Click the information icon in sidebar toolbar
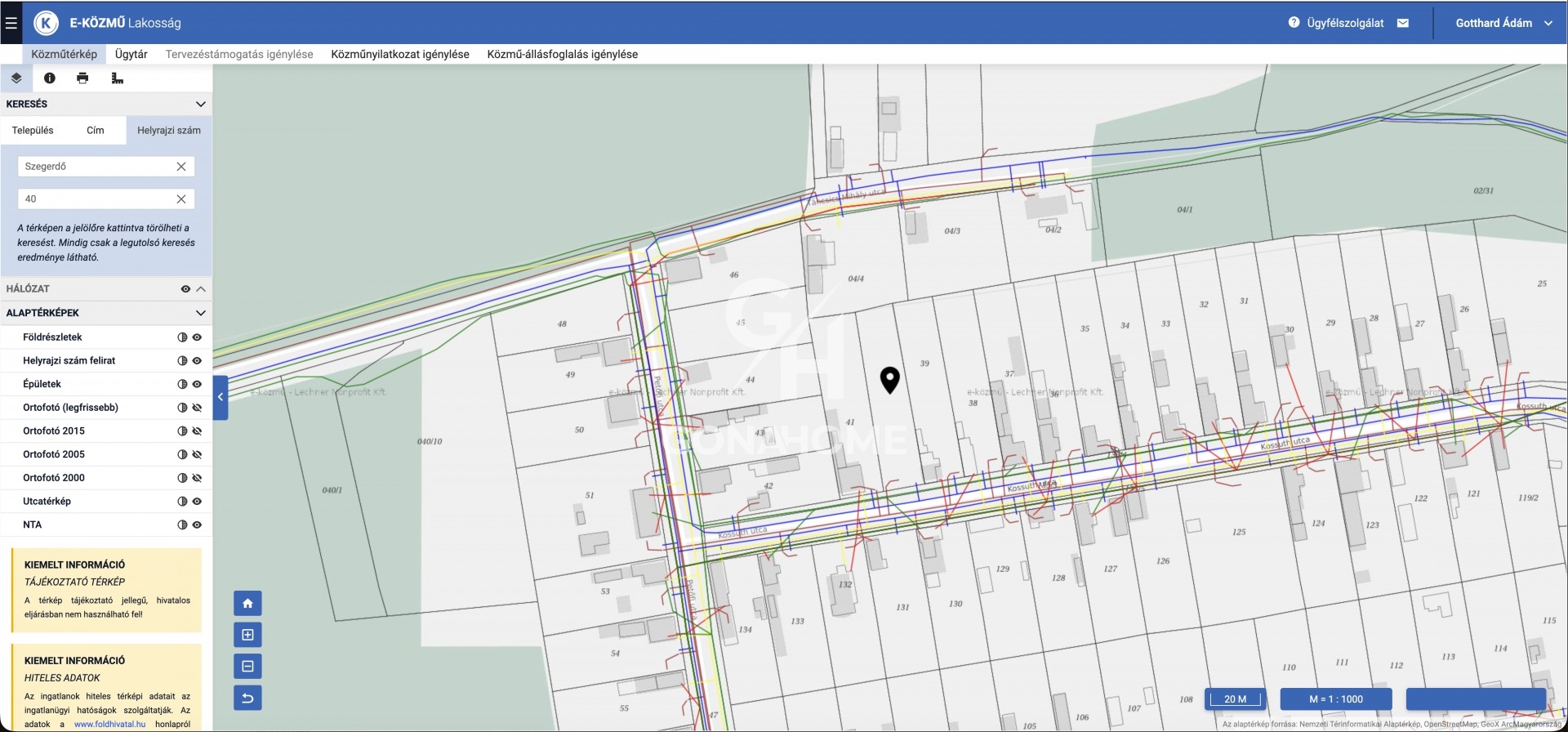 click(50, 78)
